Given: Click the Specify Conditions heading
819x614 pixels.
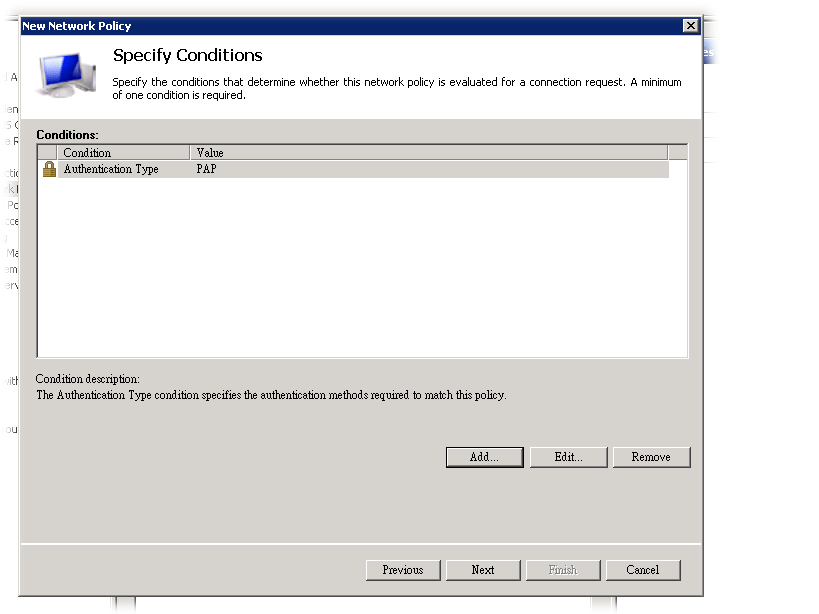Looking at the screenshot, I should [187, 56].
